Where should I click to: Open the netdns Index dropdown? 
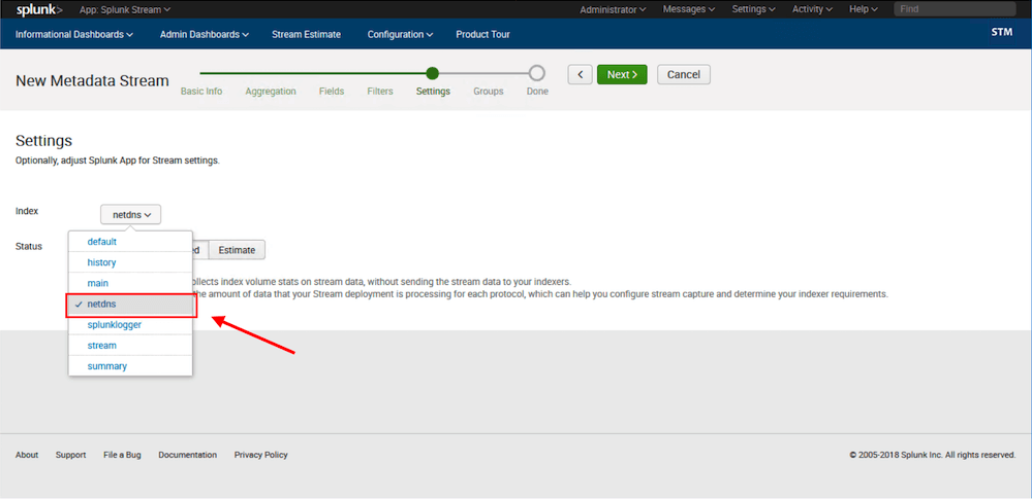pos(131,215)
